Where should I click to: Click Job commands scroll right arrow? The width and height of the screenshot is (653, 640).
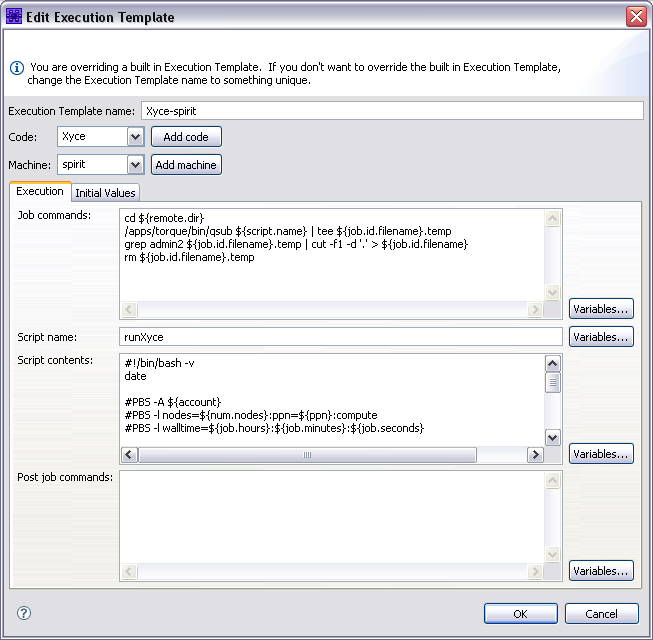click(x=535, y=309)
